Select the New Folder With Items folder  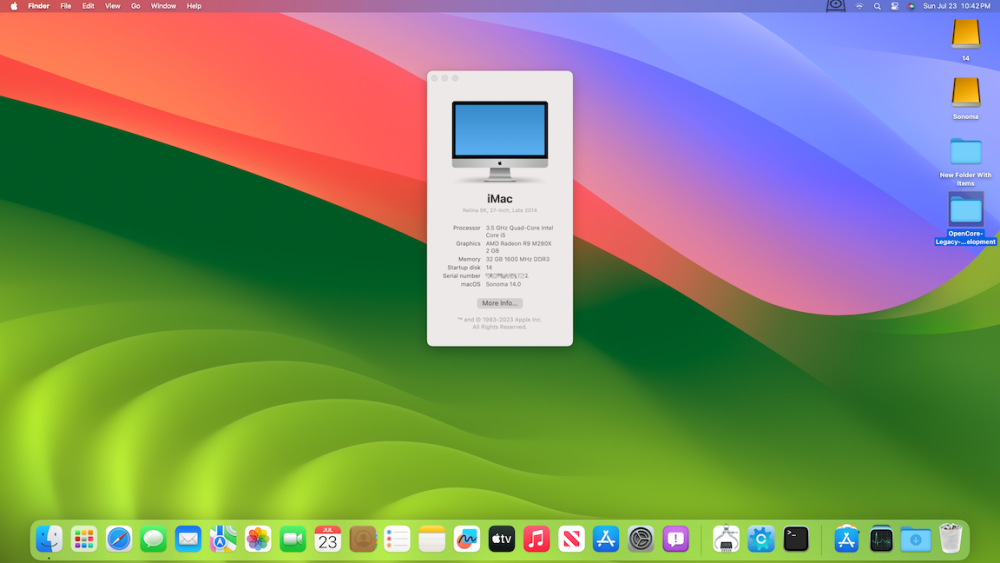coord(965,152)
